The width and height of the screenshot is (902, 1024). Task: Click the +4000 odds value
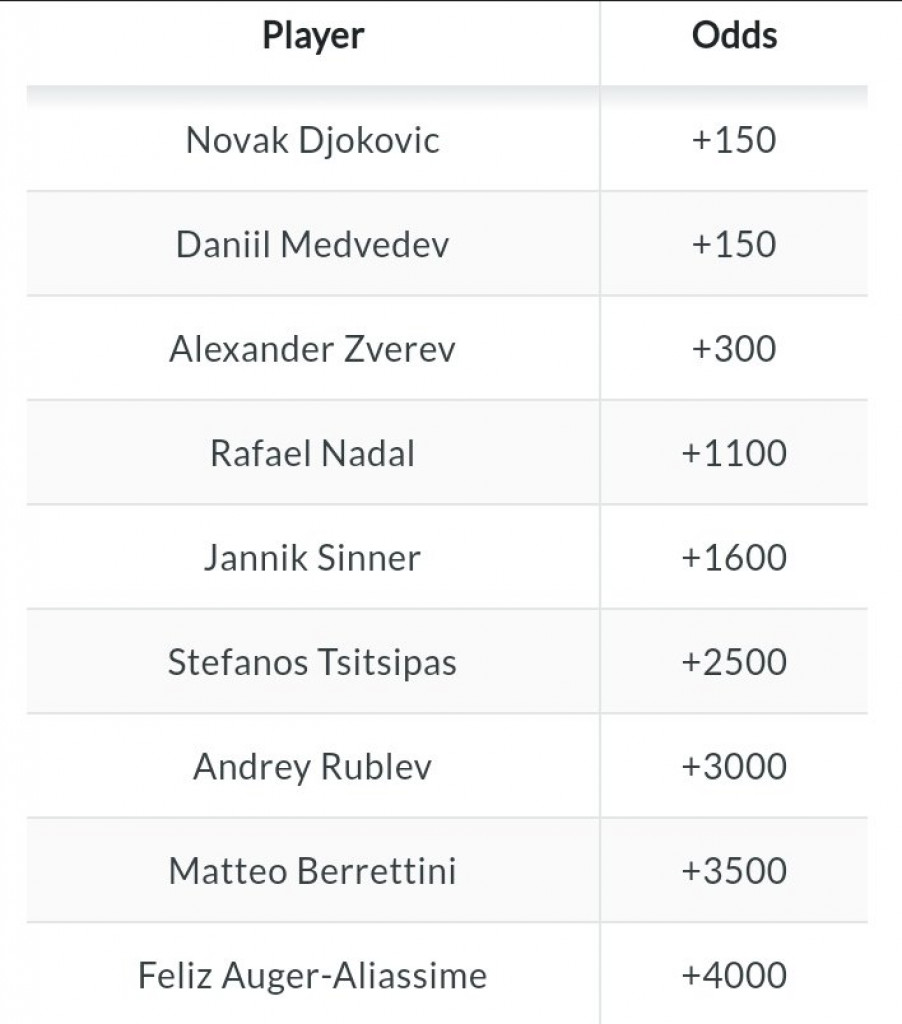[734, 975]
